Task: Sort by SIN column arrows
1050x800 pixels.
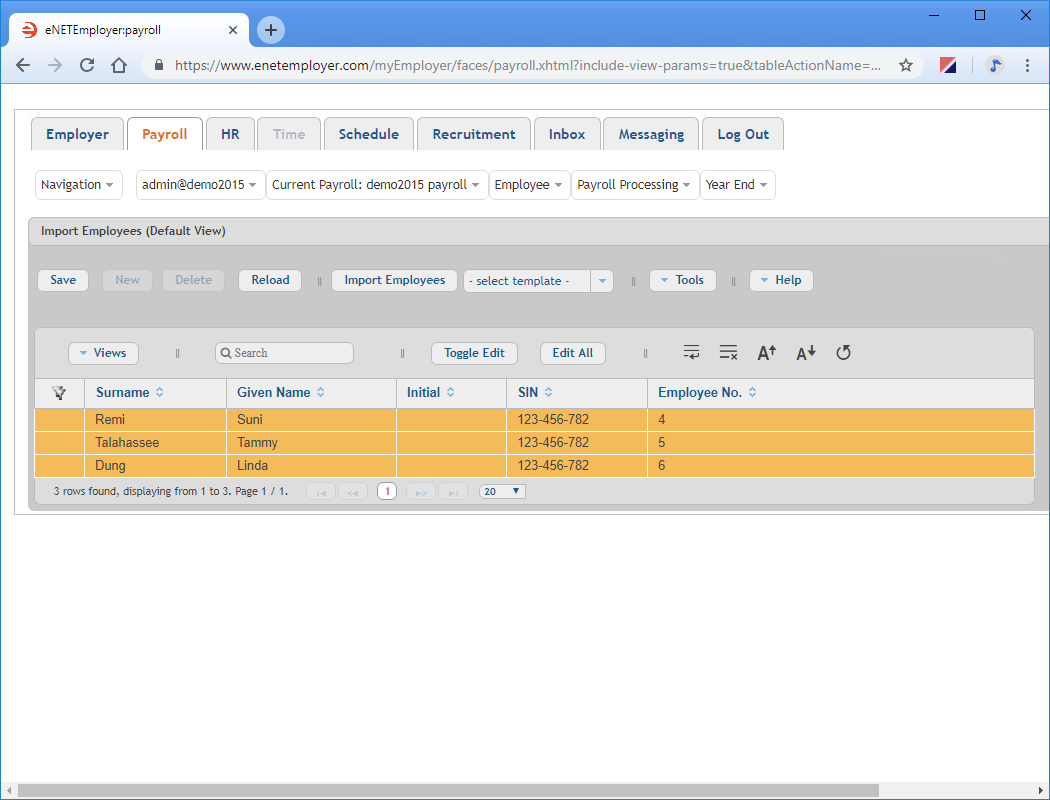Action: tap(548, 392)
